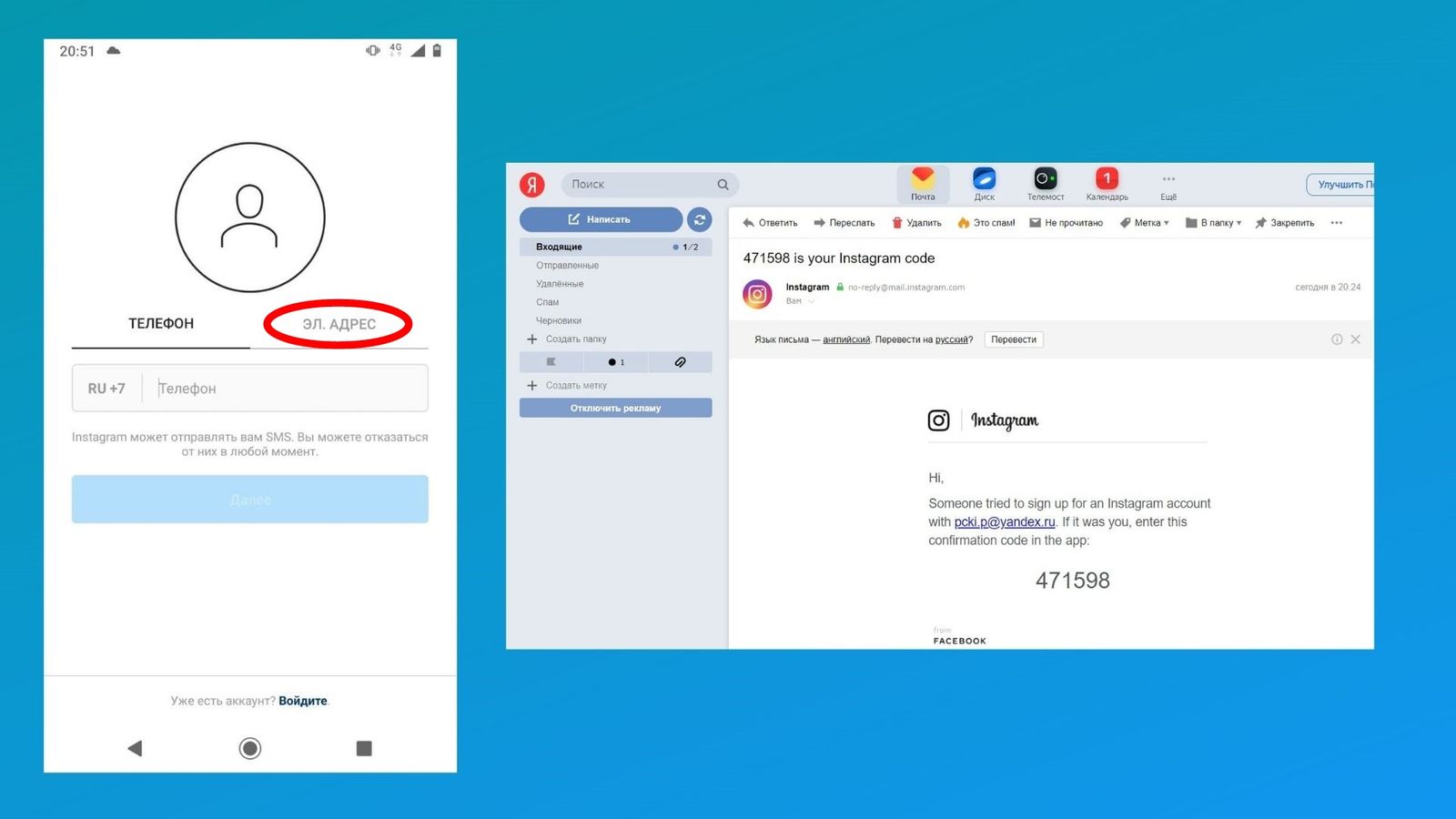This screenshot has height=819, width=1456.
Task: Click the no-reply@mail.instagram.com address
Action: click(x=906, y=288)
